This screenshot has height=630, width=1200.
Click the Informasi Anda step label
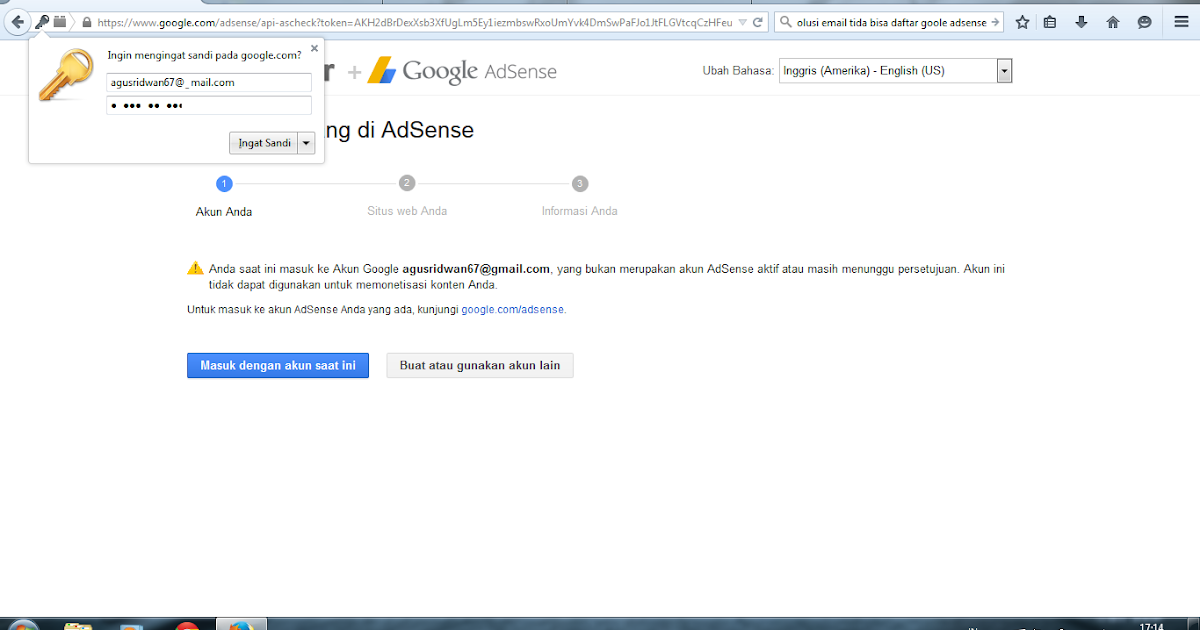click(x=580, y=211)
